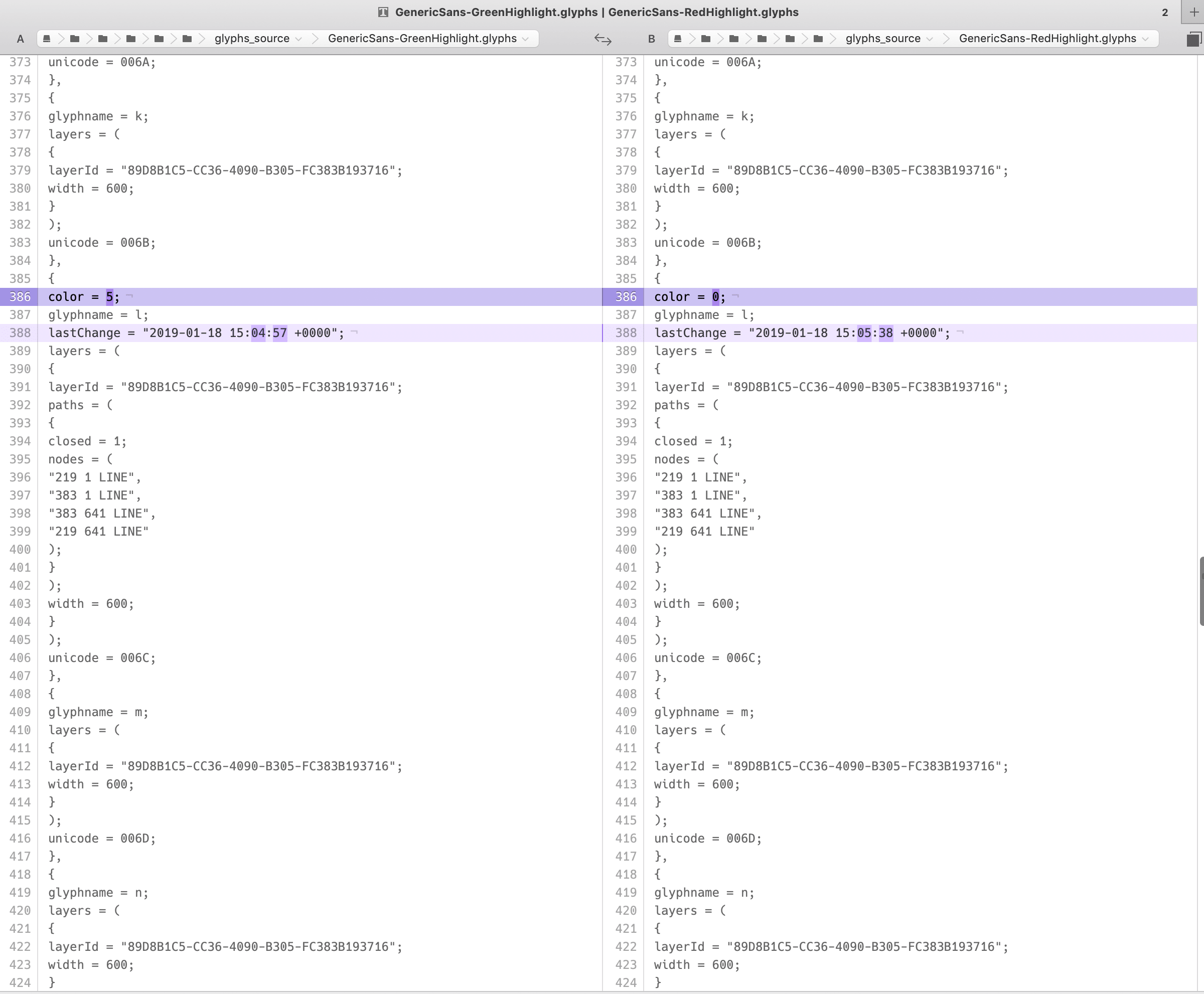The image size is (1204, 994).
Task: Open a new comparison with the plus icon
Action: (x=1193, y=12)
